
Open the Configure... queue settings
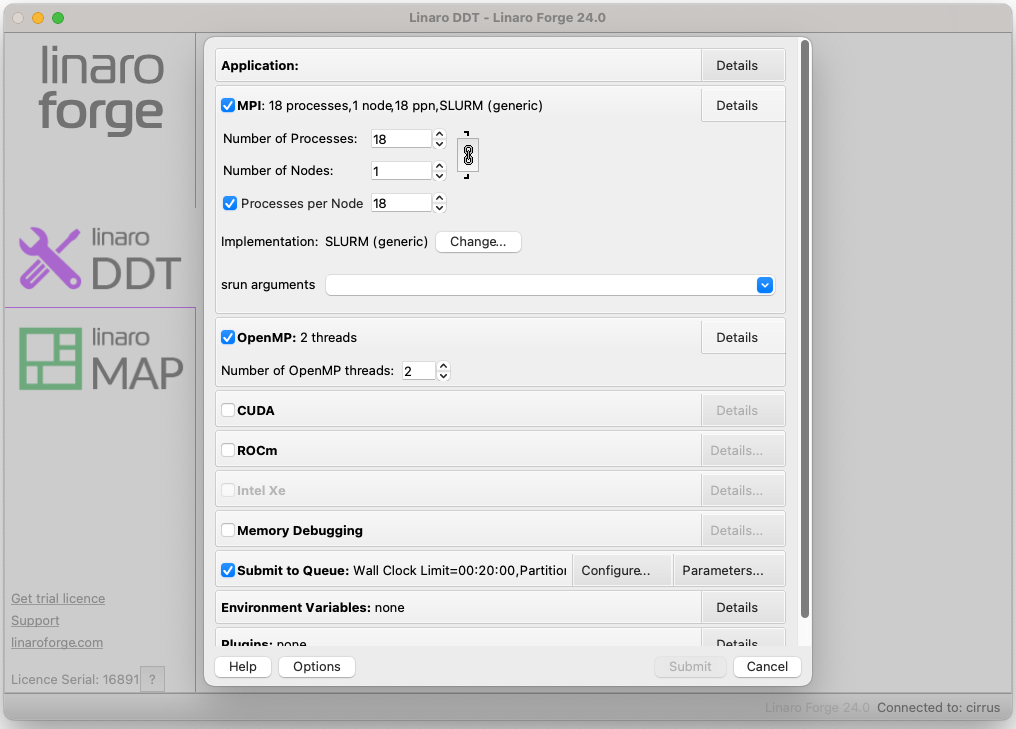coord(615,570)
